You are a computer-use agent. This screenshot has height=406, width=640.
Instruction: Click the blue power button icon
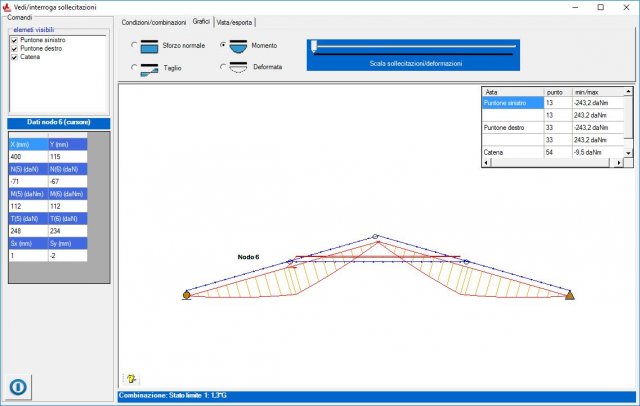click(17, 386)
